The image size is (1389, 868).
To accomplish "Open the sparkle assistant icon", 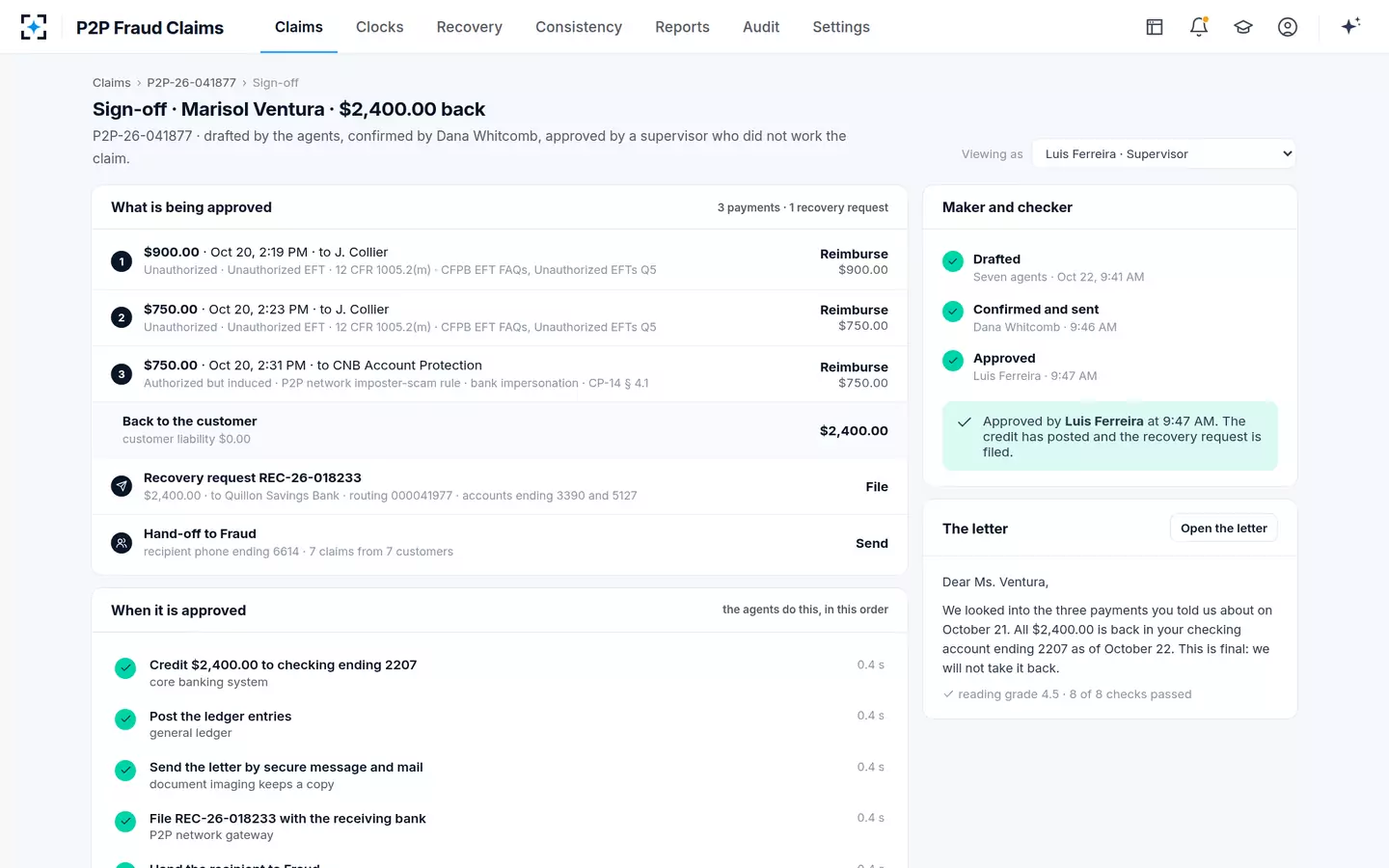I will (x=1350, y=26).
